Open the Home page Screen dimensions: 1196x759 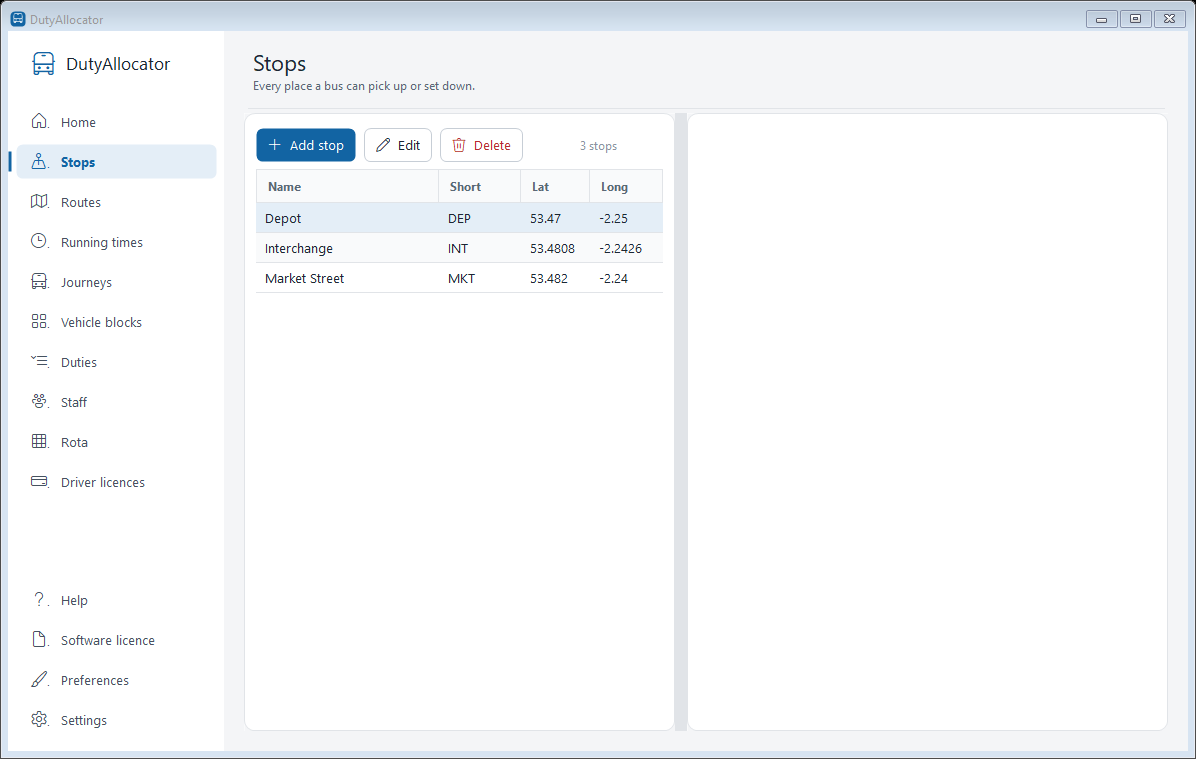(x=117, y=122)
